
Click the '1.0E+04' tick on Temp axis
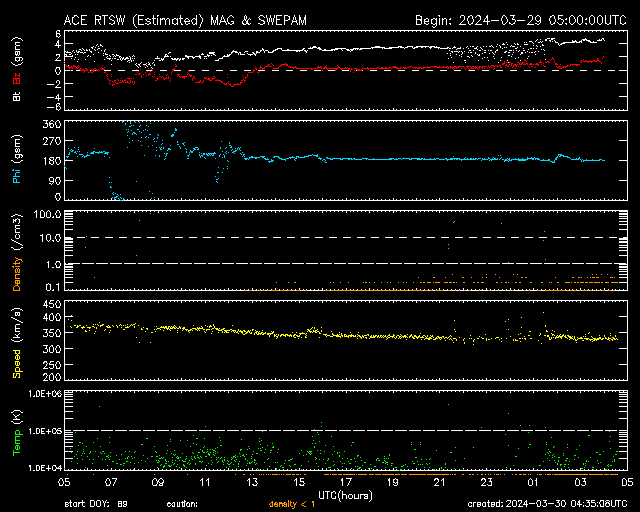tap(45, 468)
